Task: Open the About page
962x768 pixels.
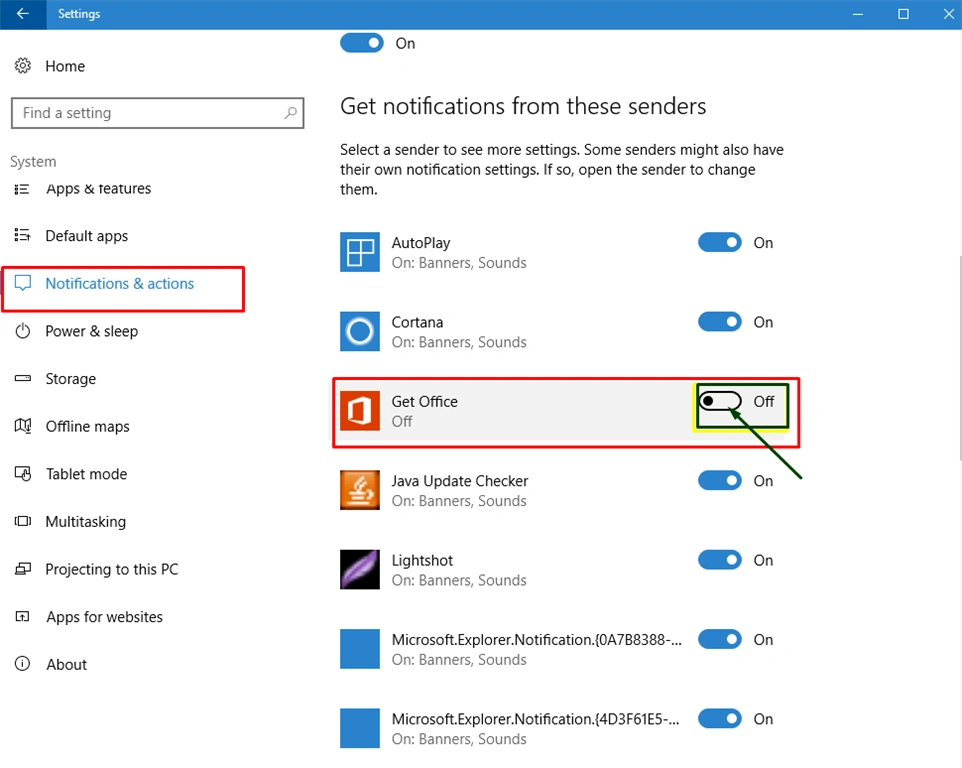Action: coord(66,664)
